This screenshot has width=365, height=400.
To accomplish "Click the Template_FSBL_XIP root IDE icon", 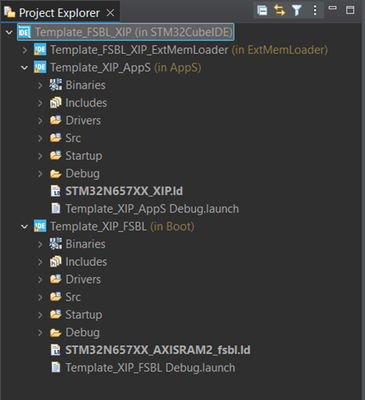I will click(24, 32).
